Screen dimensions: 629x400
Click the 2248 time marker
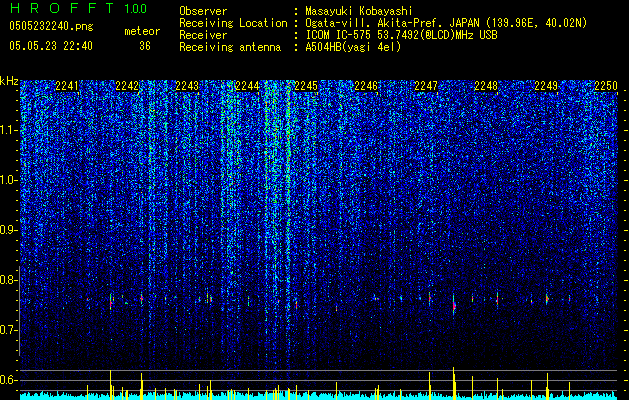click(486, 86)
